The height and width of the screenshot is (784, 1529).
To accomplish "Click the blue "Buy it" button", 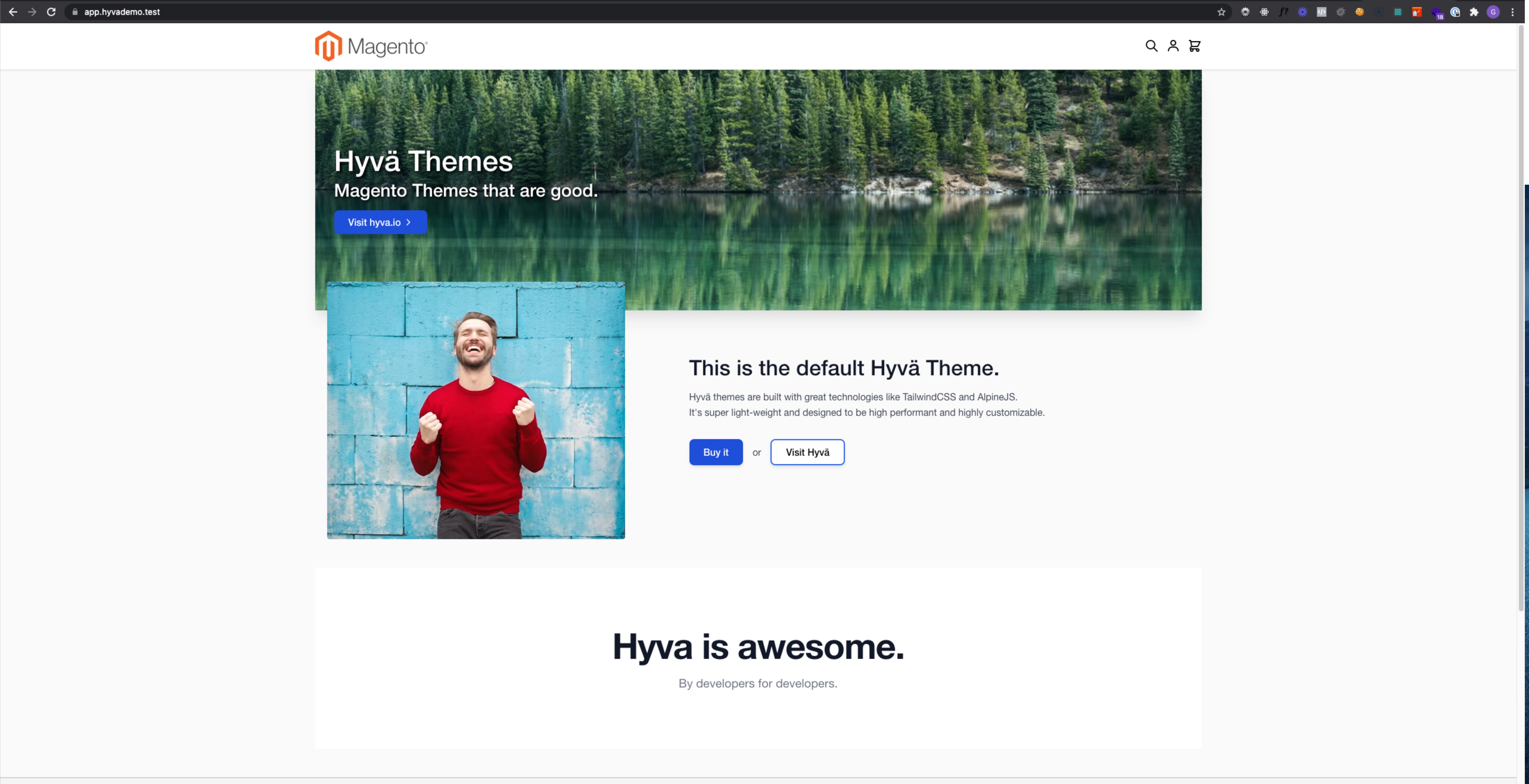I will coord(715,452).
